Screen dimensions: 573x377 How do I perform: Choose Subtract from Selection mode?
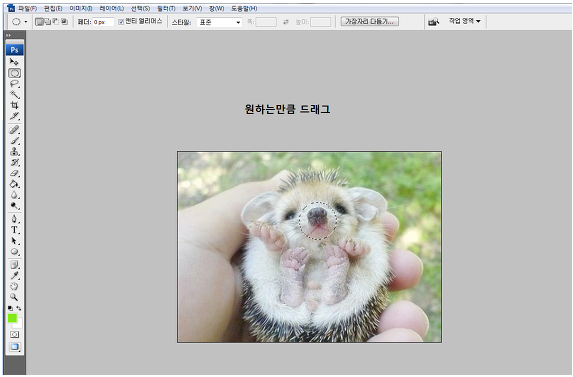pos(56,22)
